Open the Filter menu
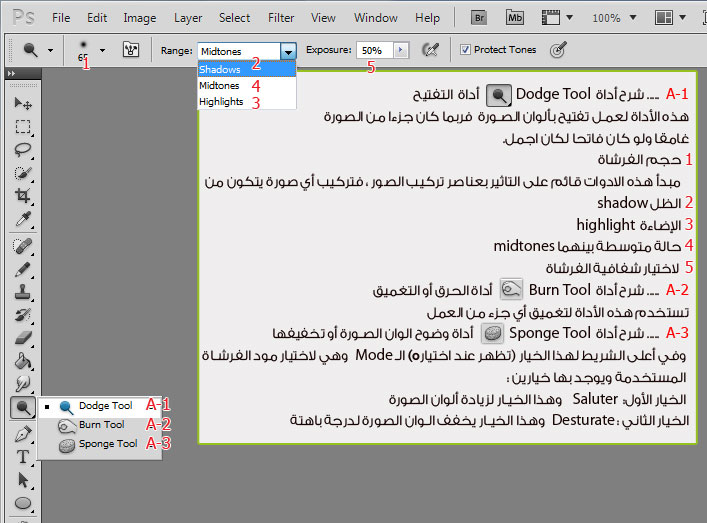Viewport: 707px width, 523px height. [281, 18]
